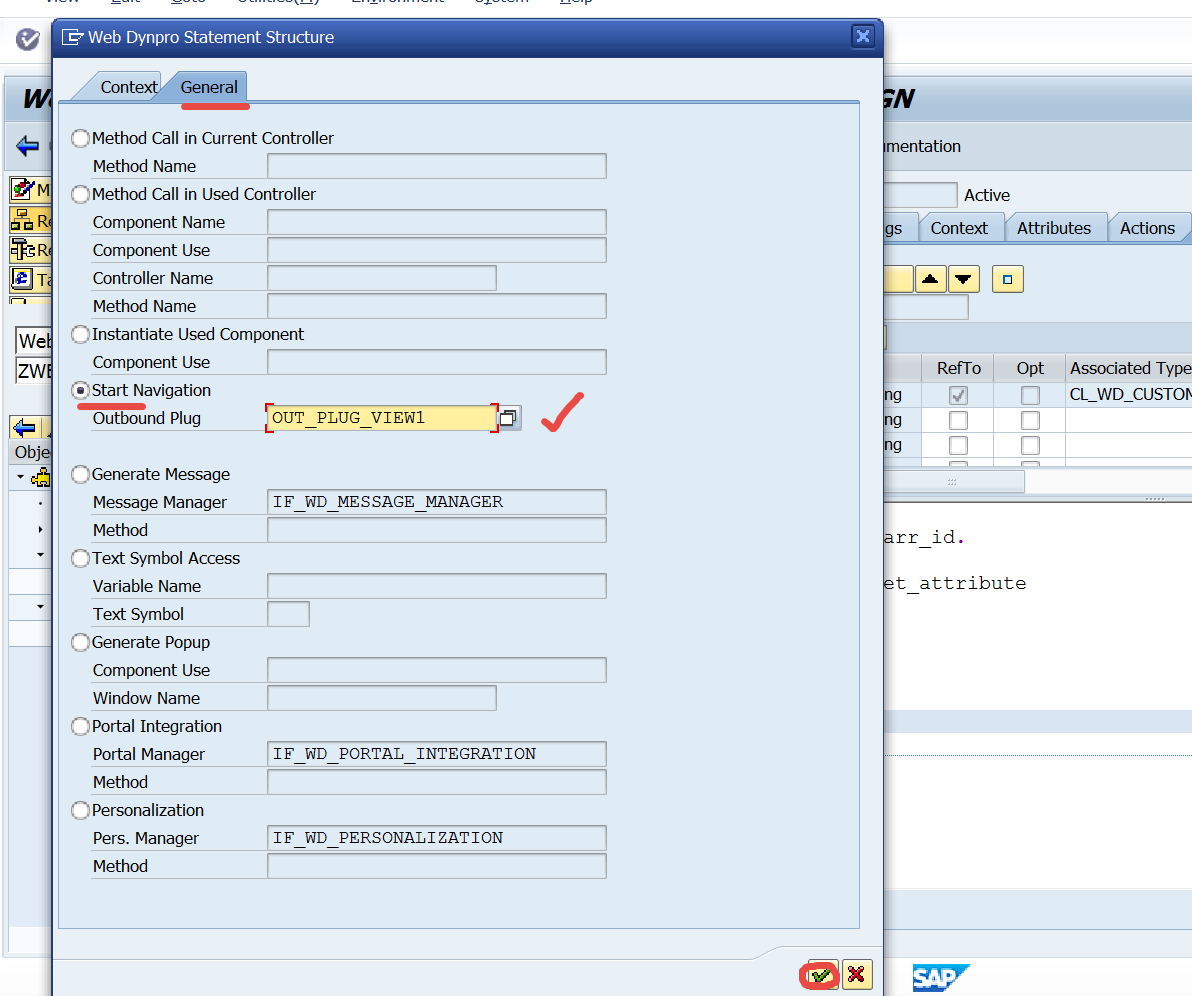Screen dimensions: 1192x996
Task: Open value help for Outbound Plug field
Action: point(509,418)
